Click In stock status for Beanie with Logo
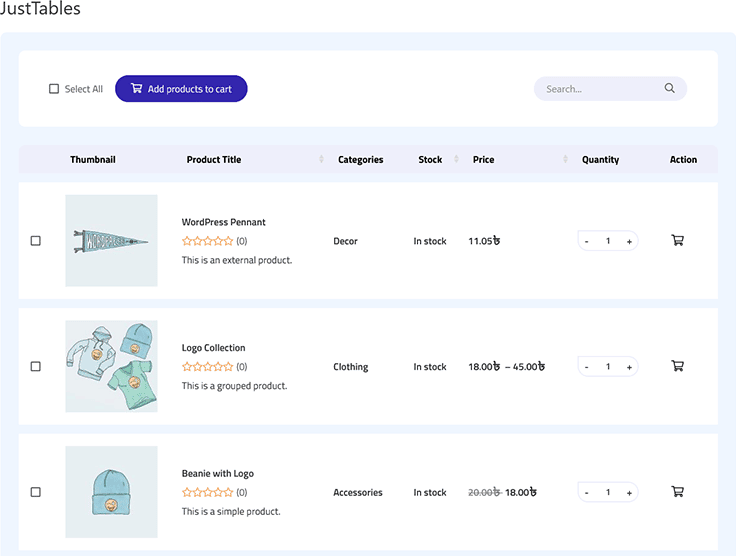This screenshot has width=736, height=556. (429, 493)
